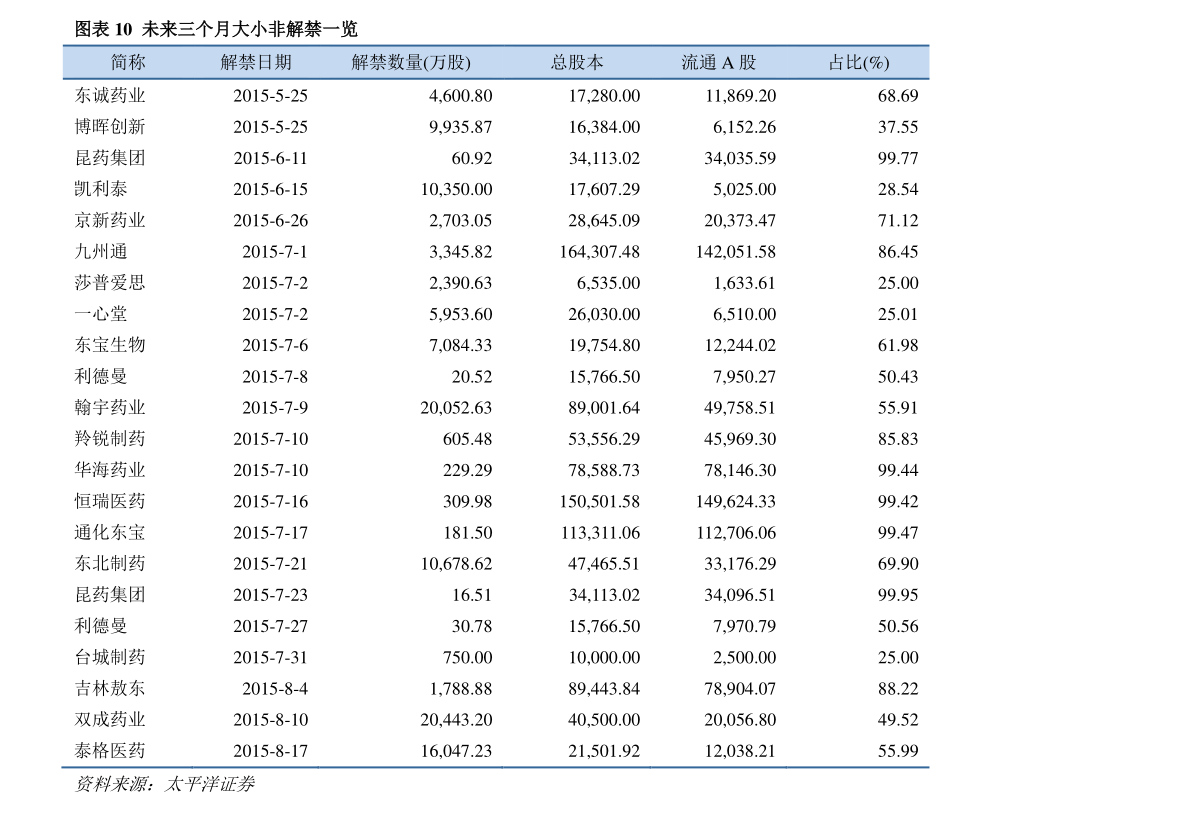Click the date 2015-7-27
Image resolution: width=1191 pixels, height=813 pixels.
pyautogui.click(x=270, y=626)
